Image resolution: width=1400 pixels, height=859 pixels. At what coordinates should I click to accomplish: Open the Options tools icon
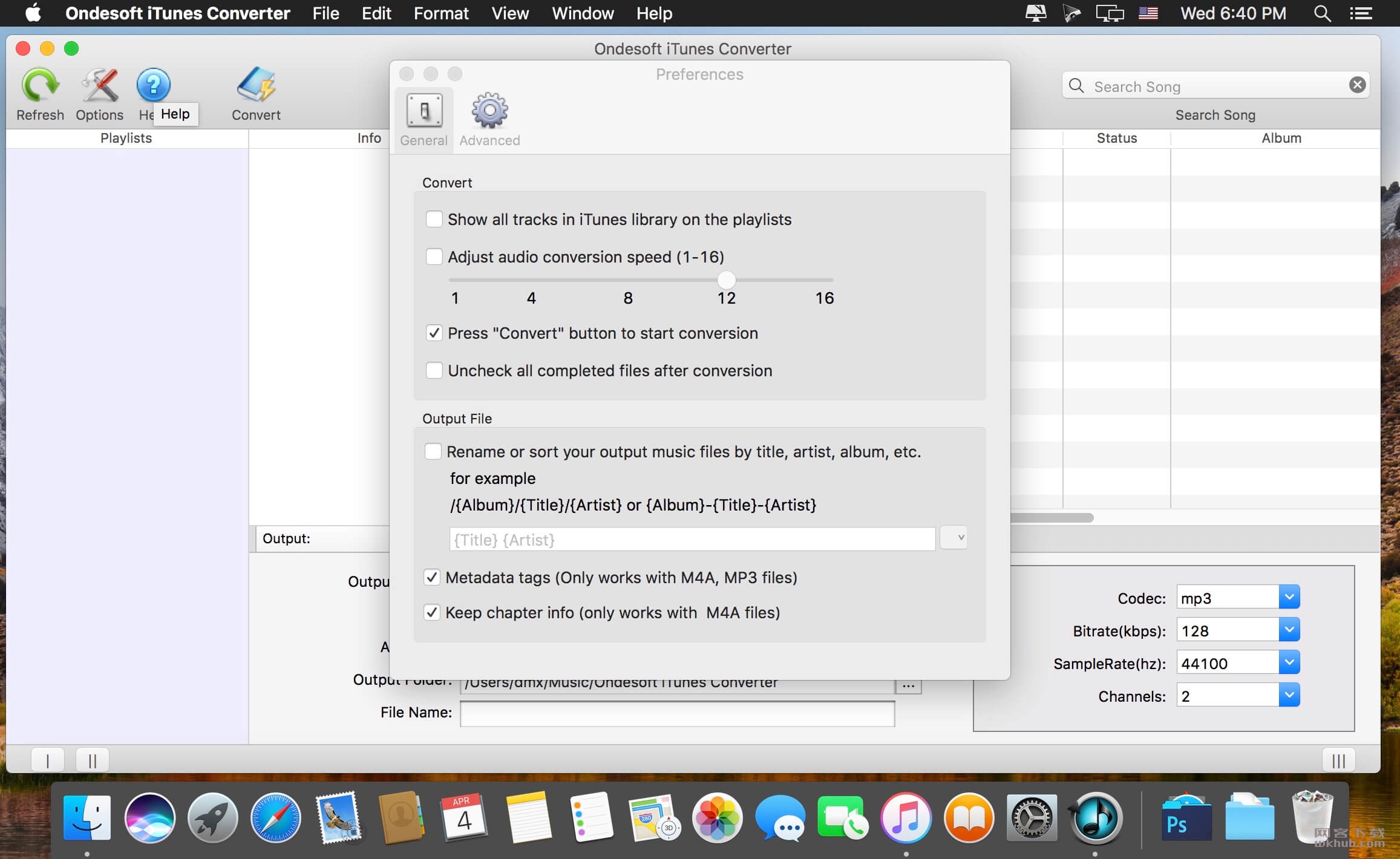100,85
